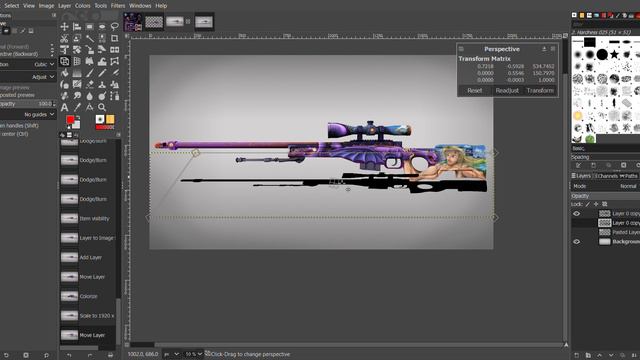The image size is (640, 360).
Task: Select the Move tool
Action: click(x=64, y=27)
